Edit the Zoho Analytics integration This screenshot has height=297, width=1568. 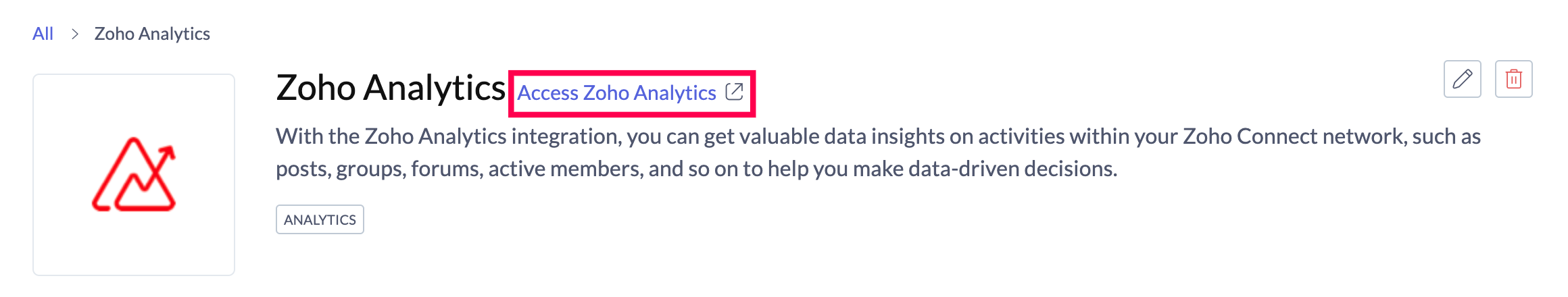(1462, 79)
